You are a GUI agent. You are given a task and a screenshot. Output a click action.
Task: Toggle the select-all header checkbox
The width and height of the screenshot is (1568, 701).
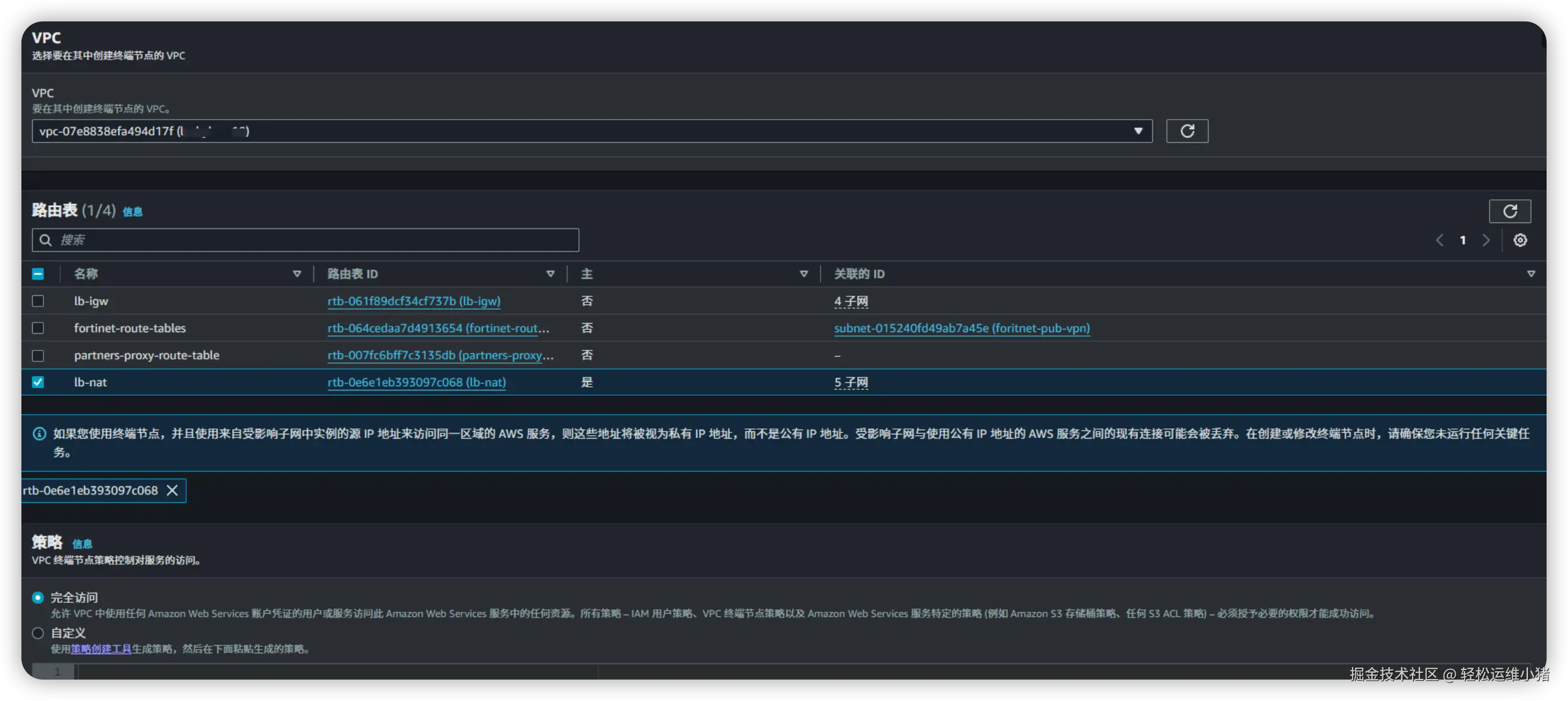click(x=37, y=274)
